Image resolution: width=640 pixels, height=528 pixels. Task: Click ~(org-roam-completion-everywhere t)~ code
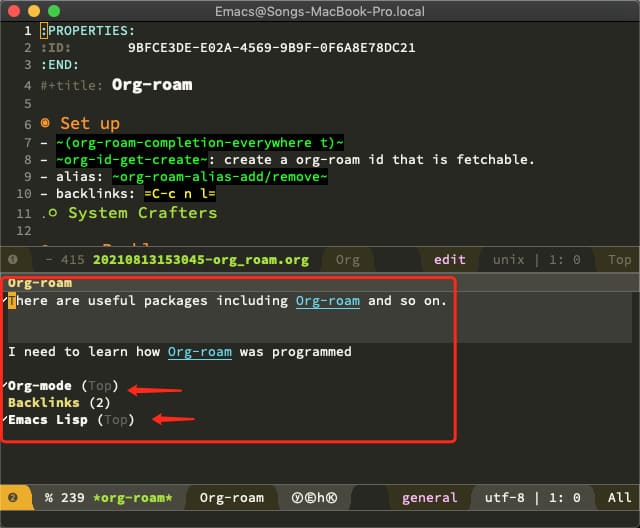(200, 143)
